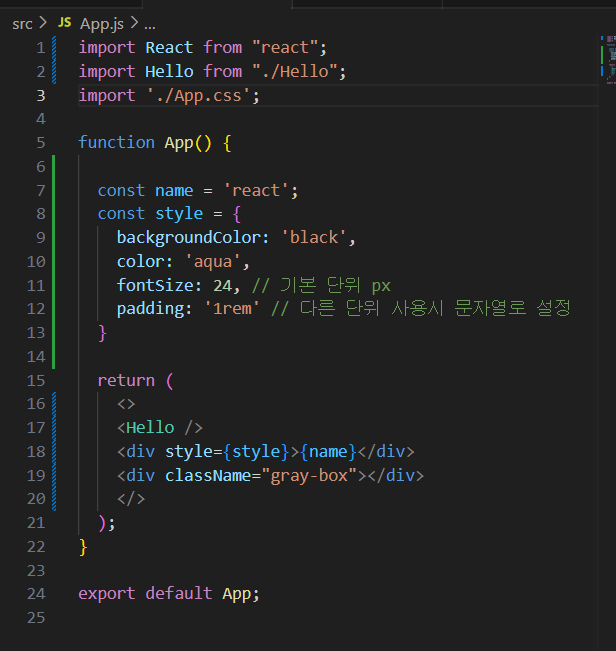The height and width of the screenshot is (651, 616).
Task: Click line number 24 in gutter
Action: 36,594
